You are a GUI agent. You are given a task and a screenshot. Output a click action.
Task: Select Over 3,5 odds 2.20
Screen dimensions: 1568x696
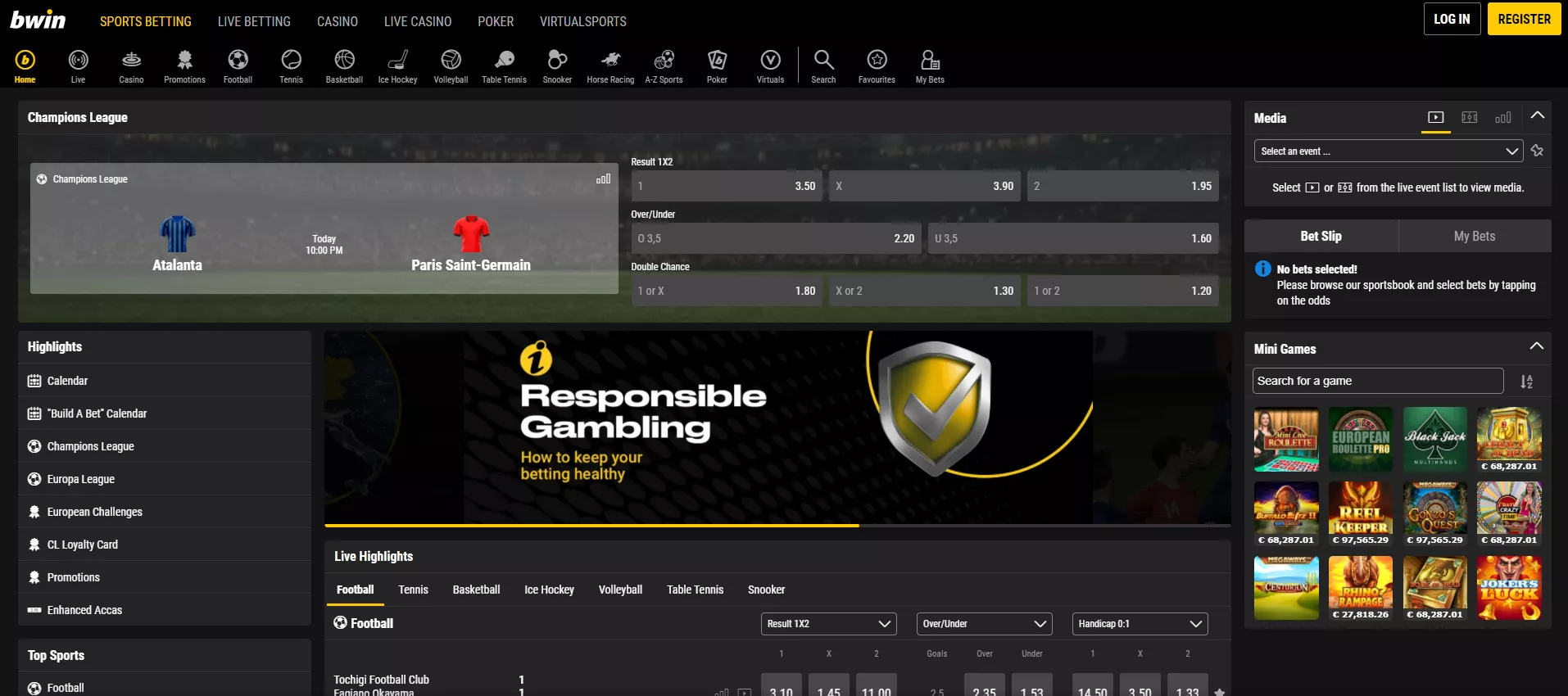click(x=776, y=238)
